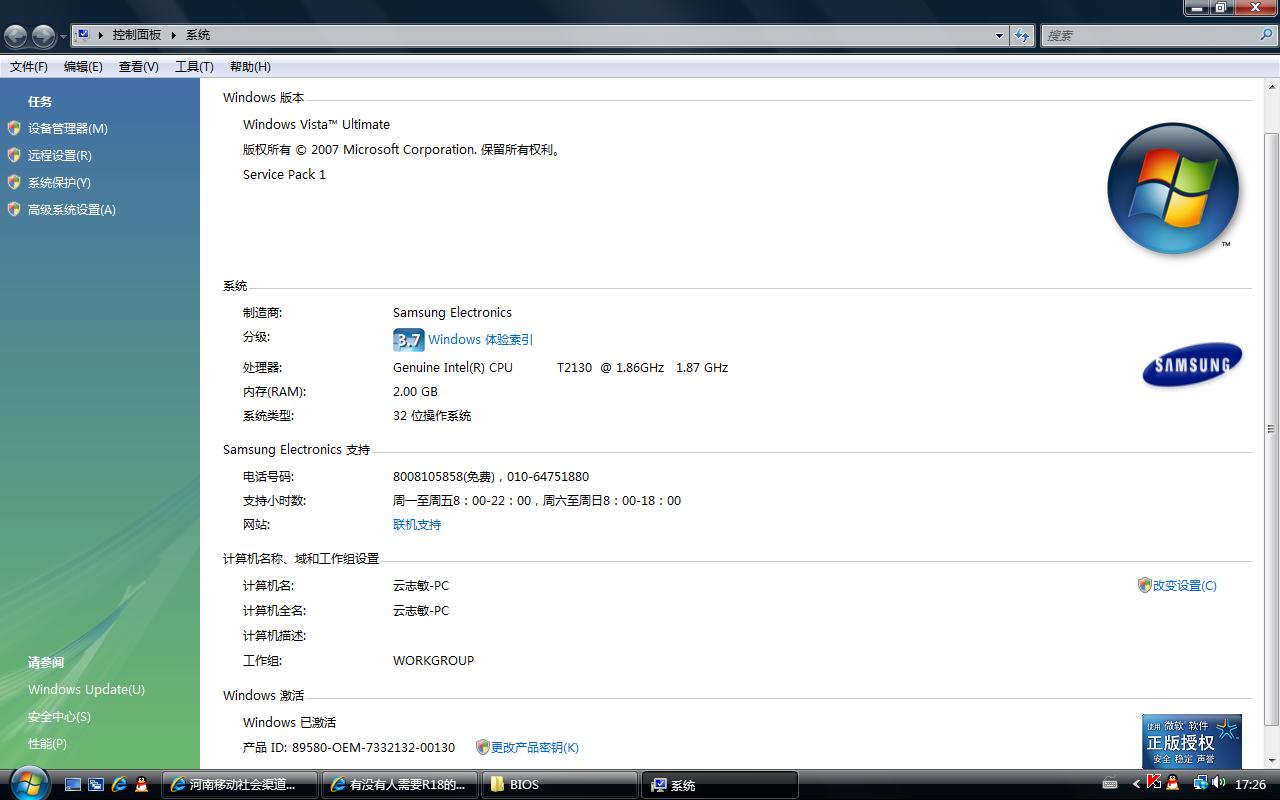Click the shield icon beside 设备管理器

pyautogui.click(x=14, y=128)
